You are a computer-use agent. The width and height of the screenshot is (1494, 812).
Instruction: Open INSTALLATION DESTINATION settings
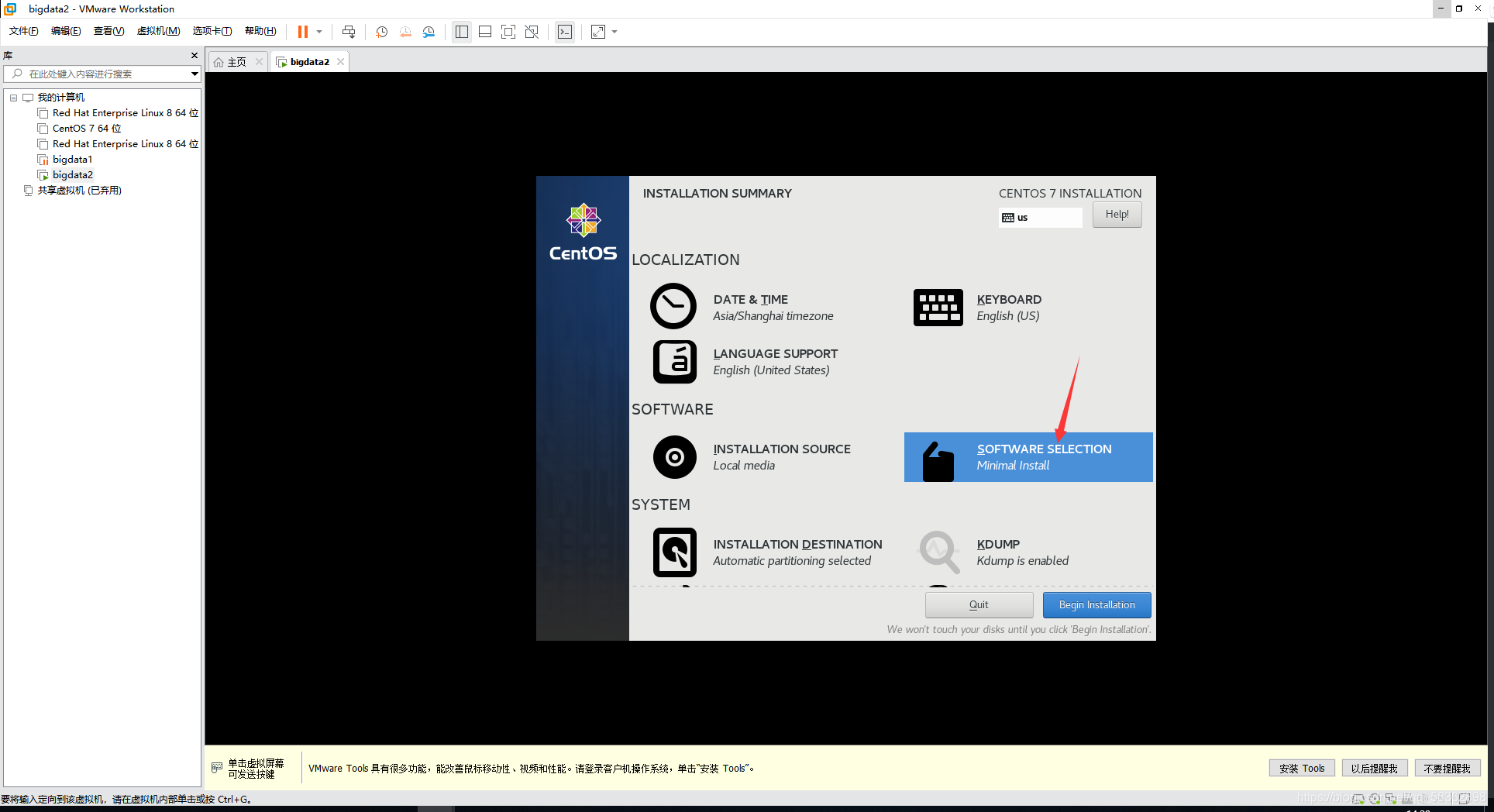point(797,552)
